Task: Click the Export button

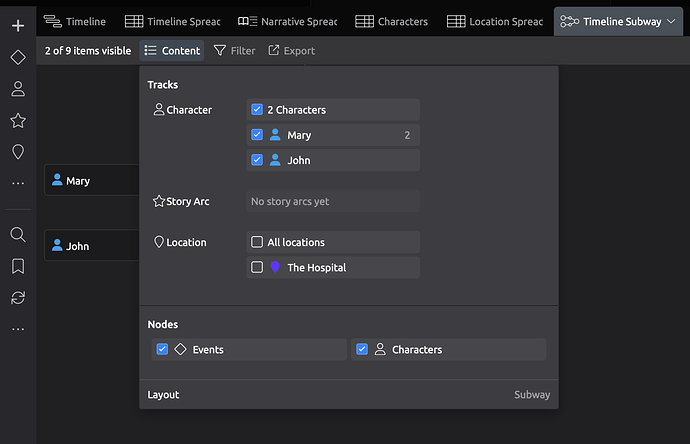Action: point(290,50)
